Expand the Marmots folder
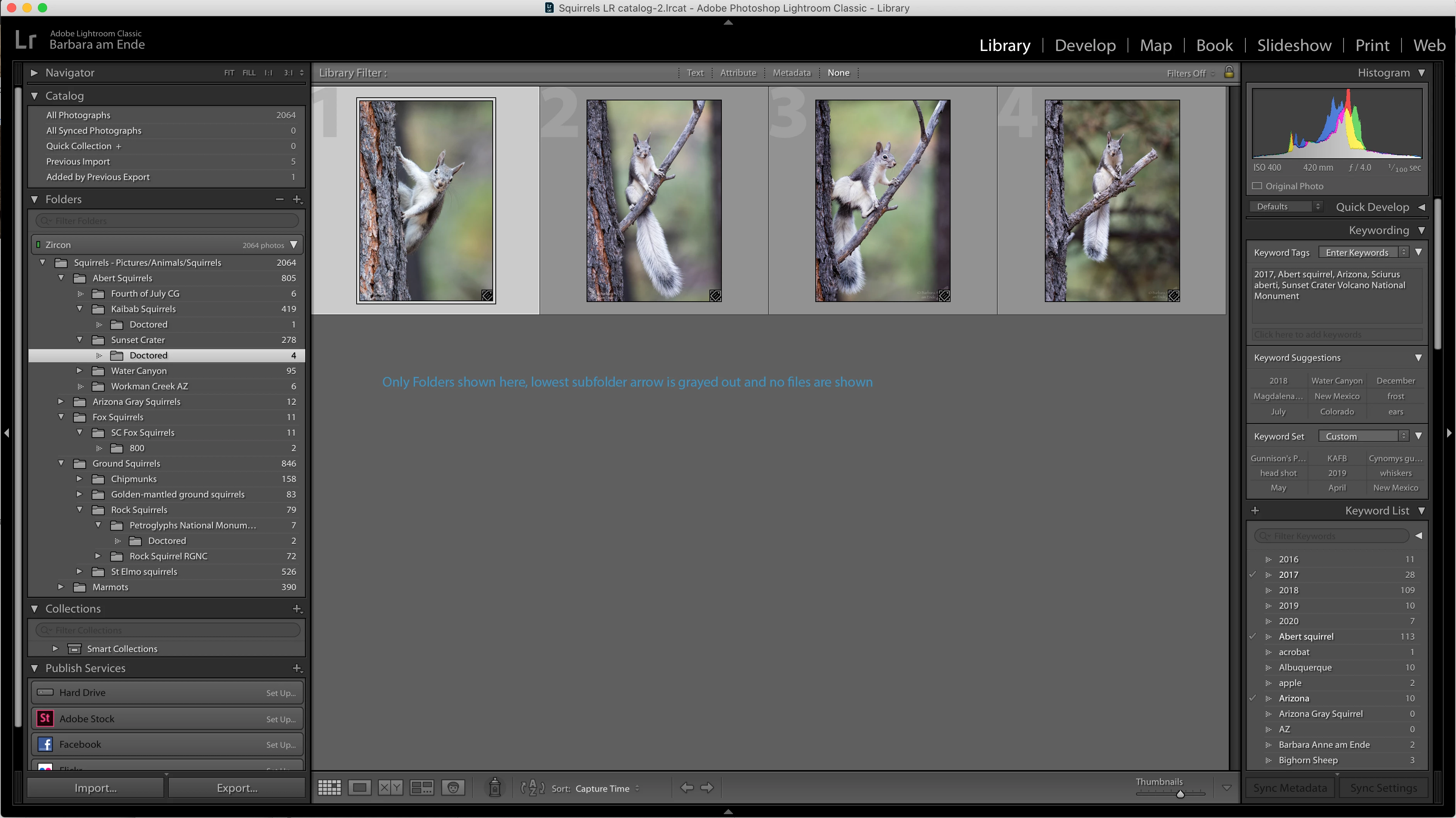 [61, 587]
